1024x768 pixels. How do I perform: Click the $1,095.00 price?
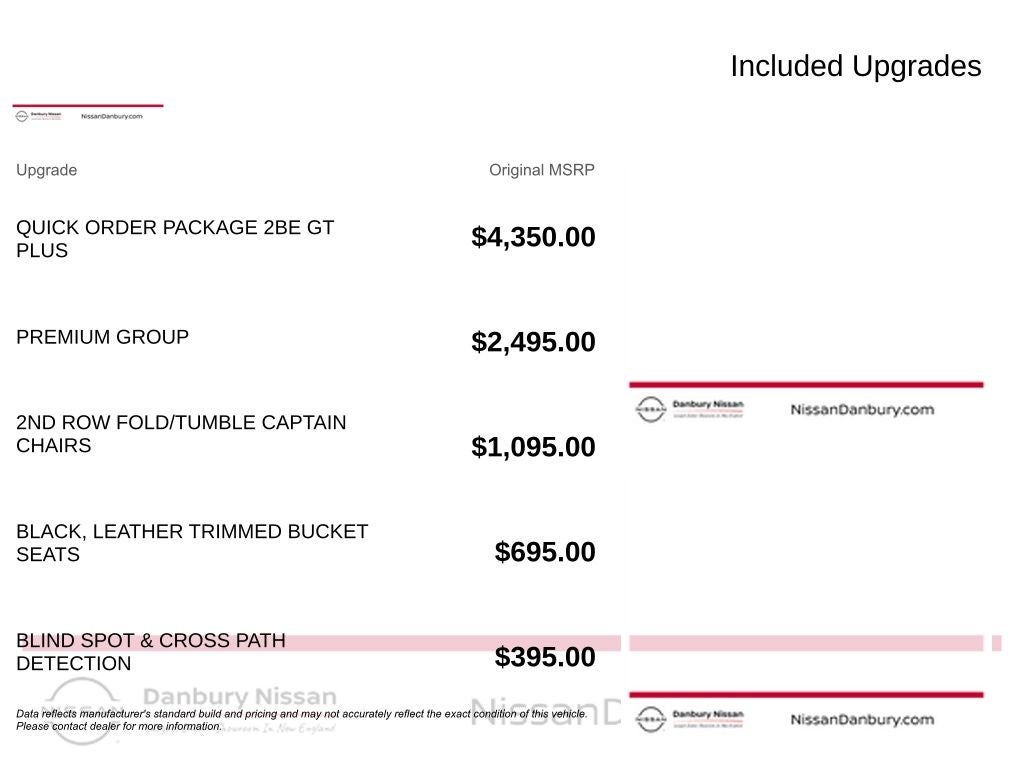click(x=533, y=447)
